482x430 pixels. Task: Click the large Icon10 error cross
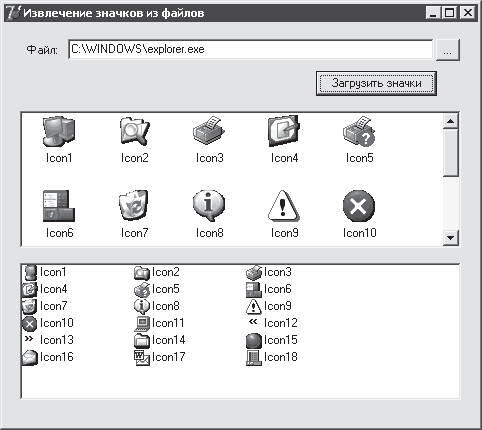[x=359, y=206]
